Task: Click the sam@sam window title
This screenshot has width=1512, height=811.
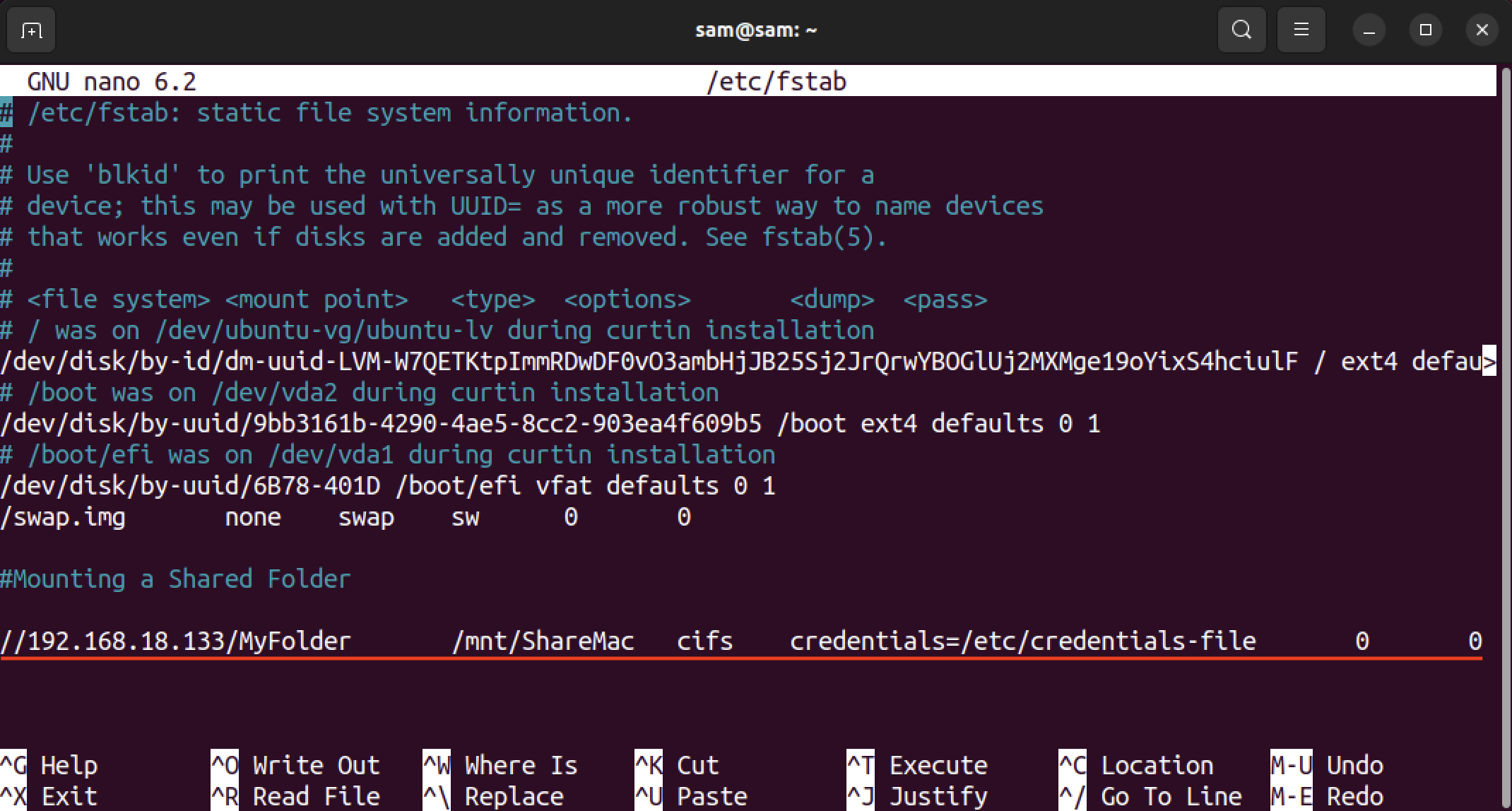Action: [x=756, y=30]
